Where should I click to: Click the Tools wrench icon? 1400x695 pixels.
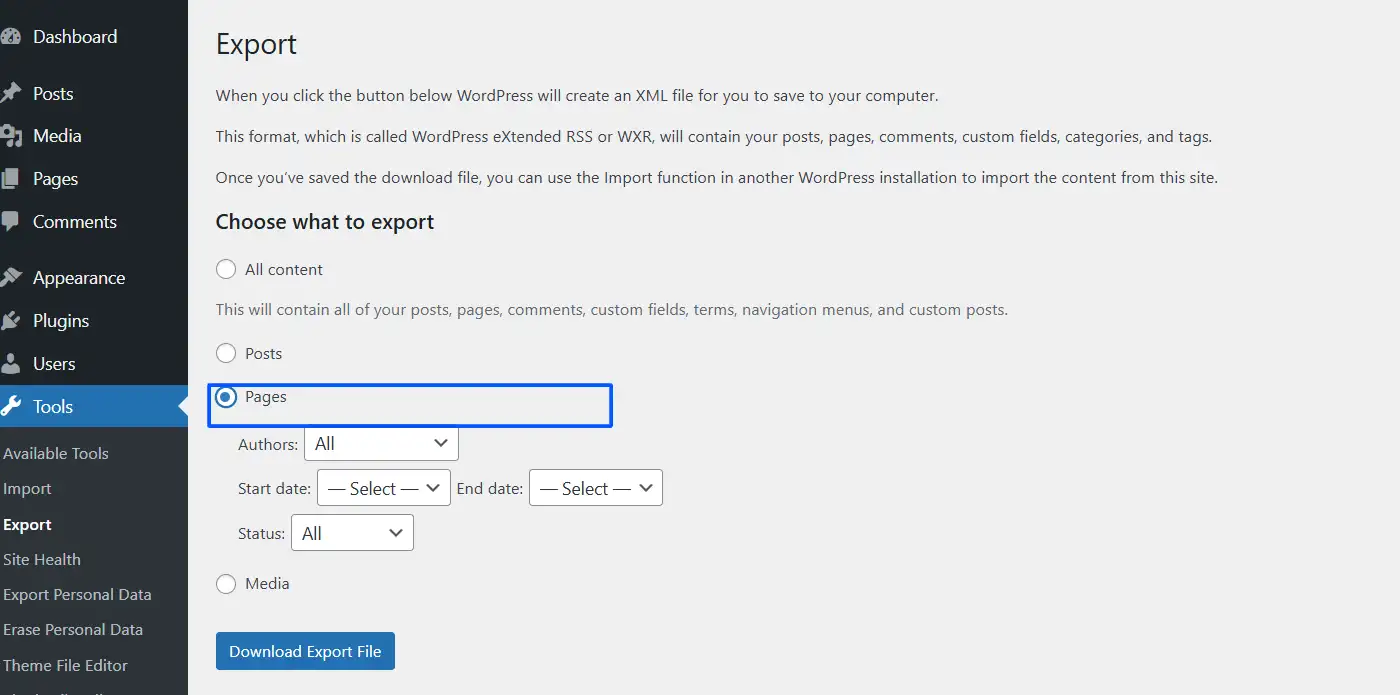pos(11,406)
